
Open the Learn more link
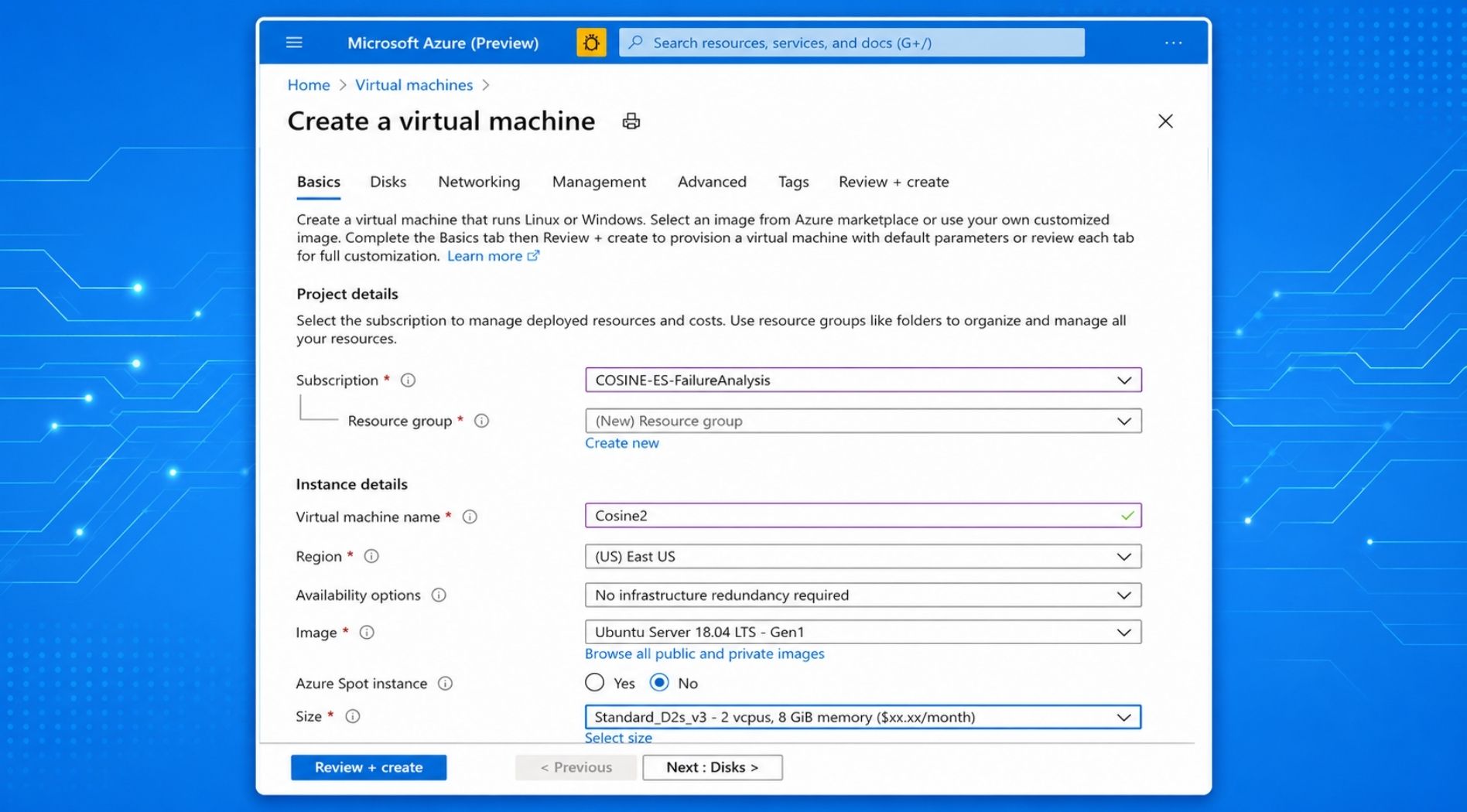coord(484,256)
